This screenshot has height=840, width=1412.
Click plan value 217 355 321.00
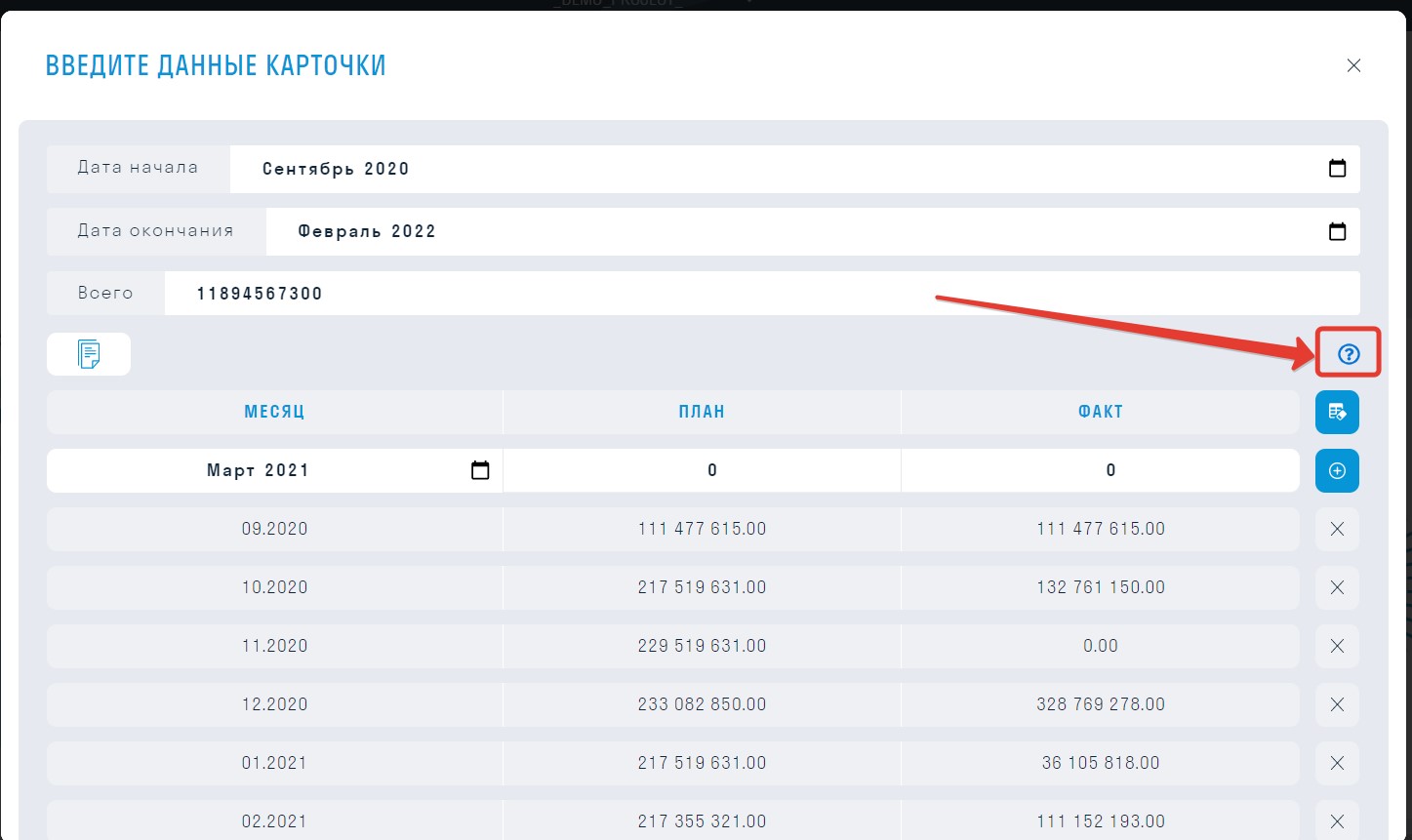coord(702,821)
